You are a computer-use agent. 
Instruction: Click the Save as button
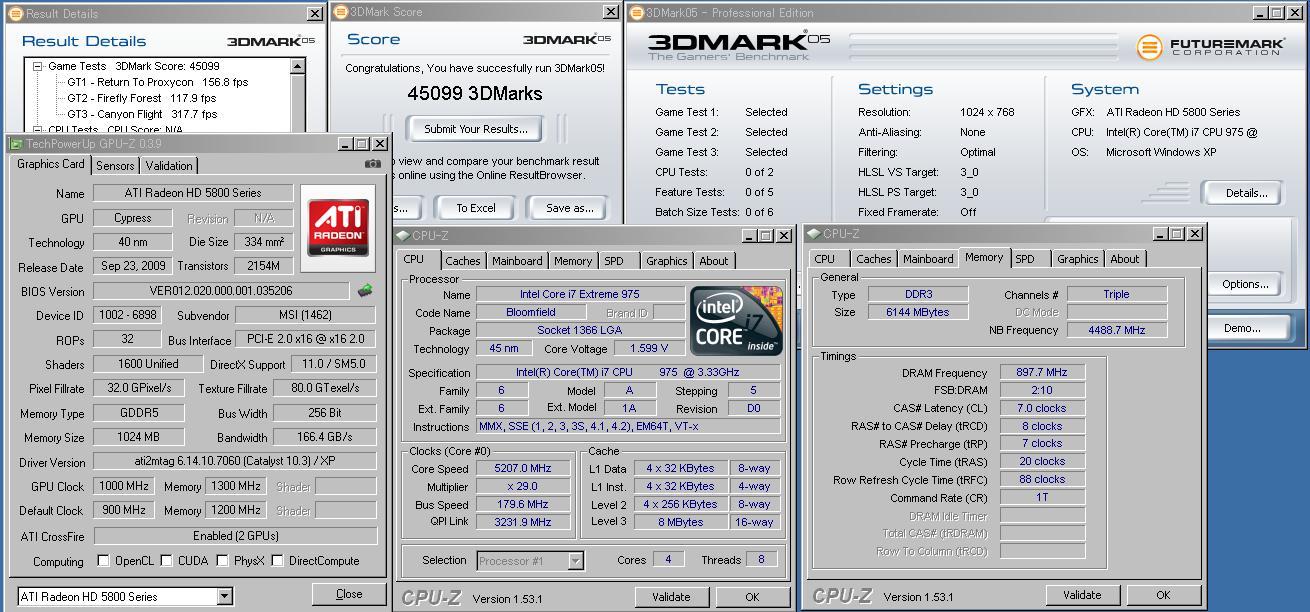570,208
